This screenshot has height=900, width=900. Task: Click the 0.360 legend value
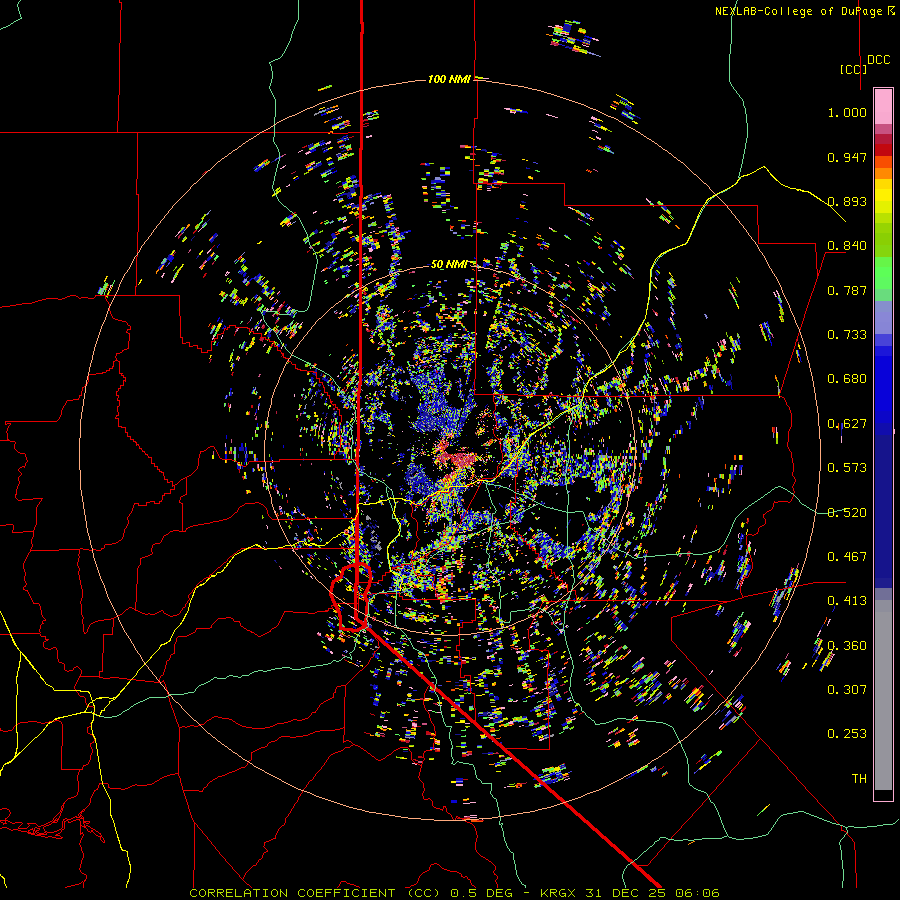(847, 646)
